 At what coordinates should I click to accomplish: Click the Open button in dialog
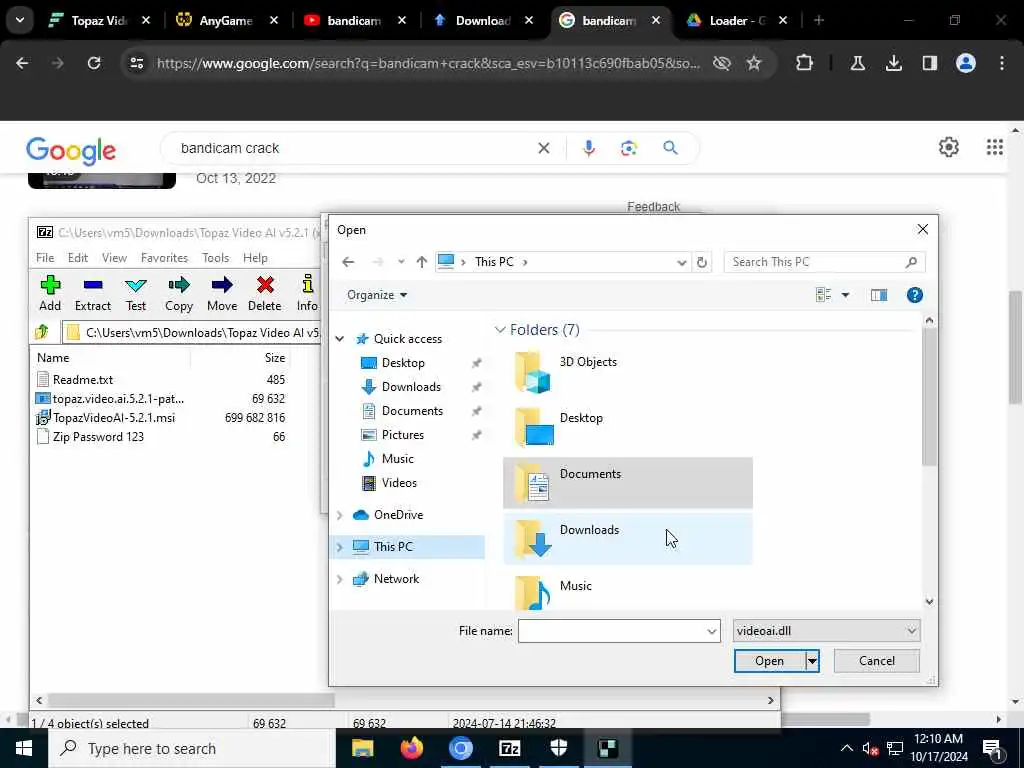[769, 661]
